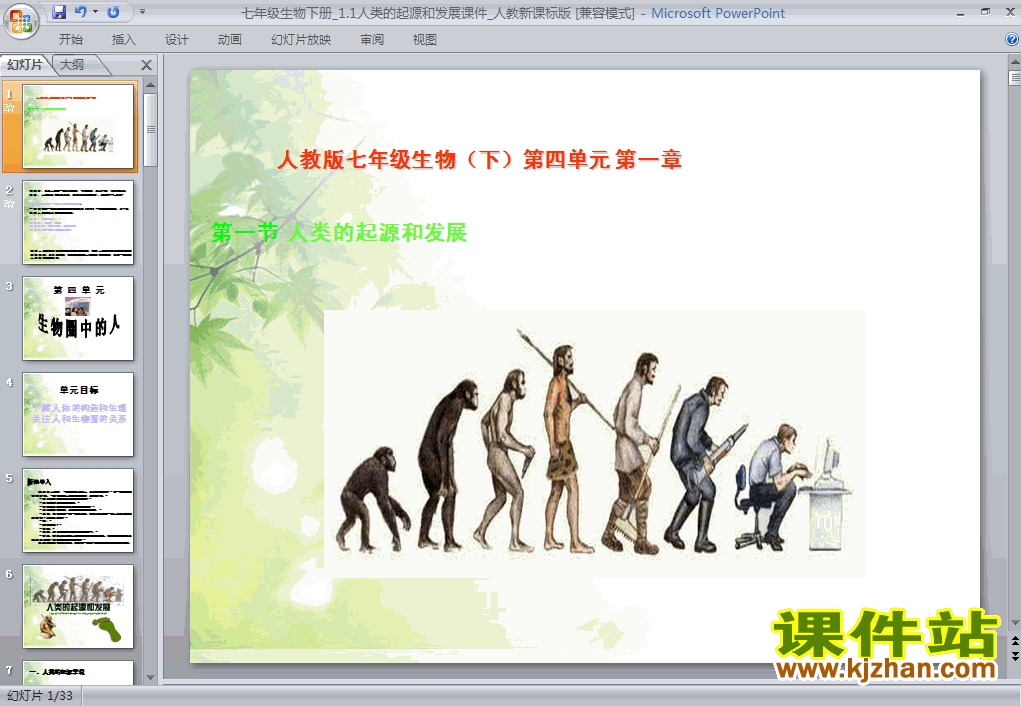
Task: Restore down the PowerPoint window
Action: click(985, 12)
